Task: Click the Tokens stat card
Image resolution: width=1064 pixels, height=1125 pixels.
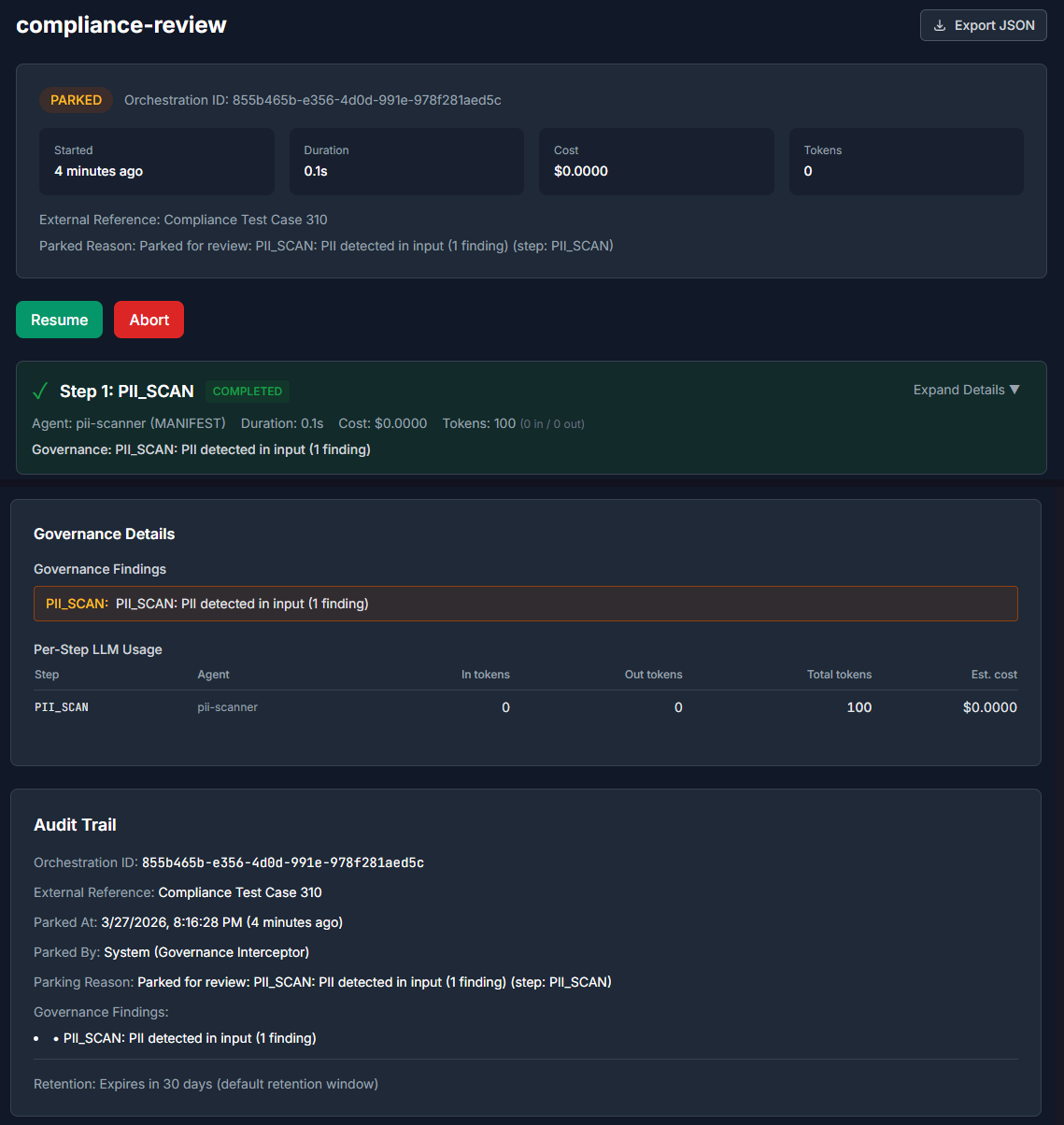Action: pos(905,161)
